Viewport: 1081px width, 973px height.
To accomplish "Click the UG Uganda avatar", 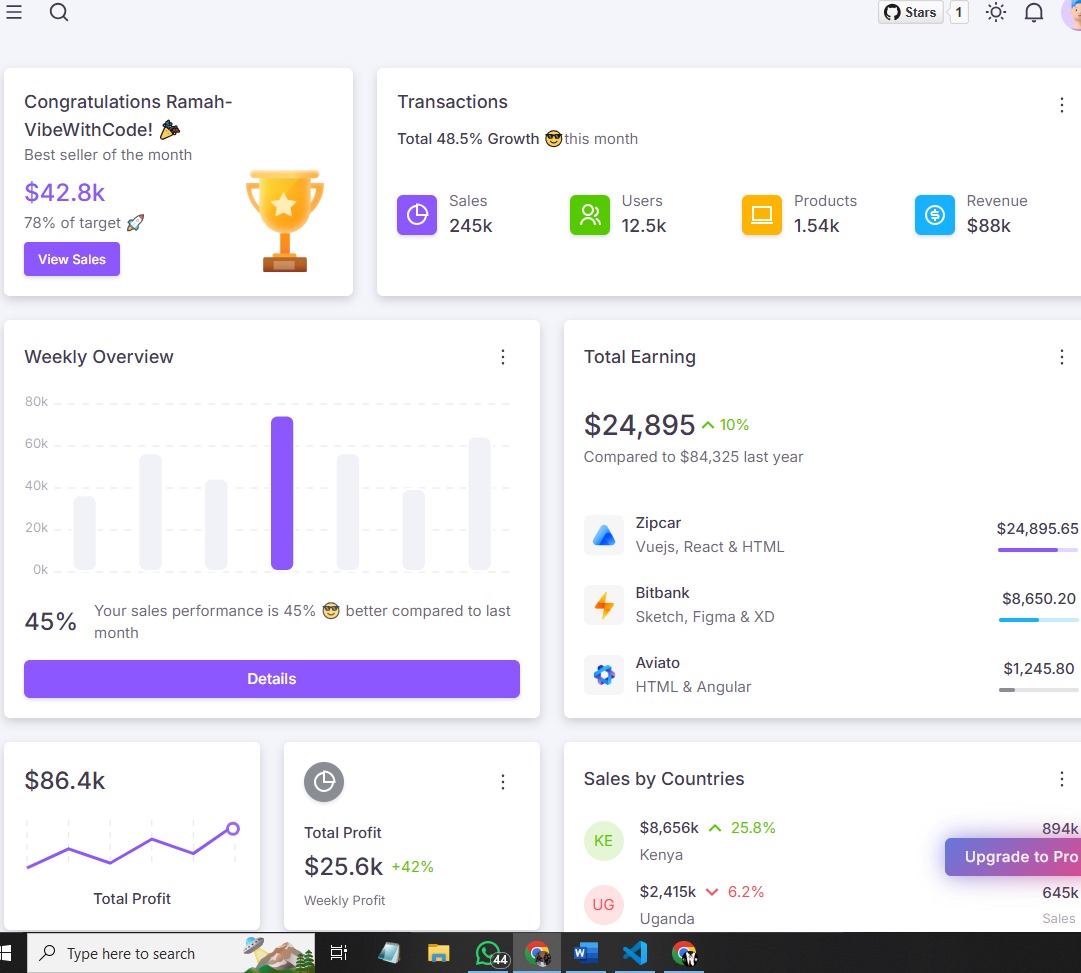I will click(x=603, y=905).
